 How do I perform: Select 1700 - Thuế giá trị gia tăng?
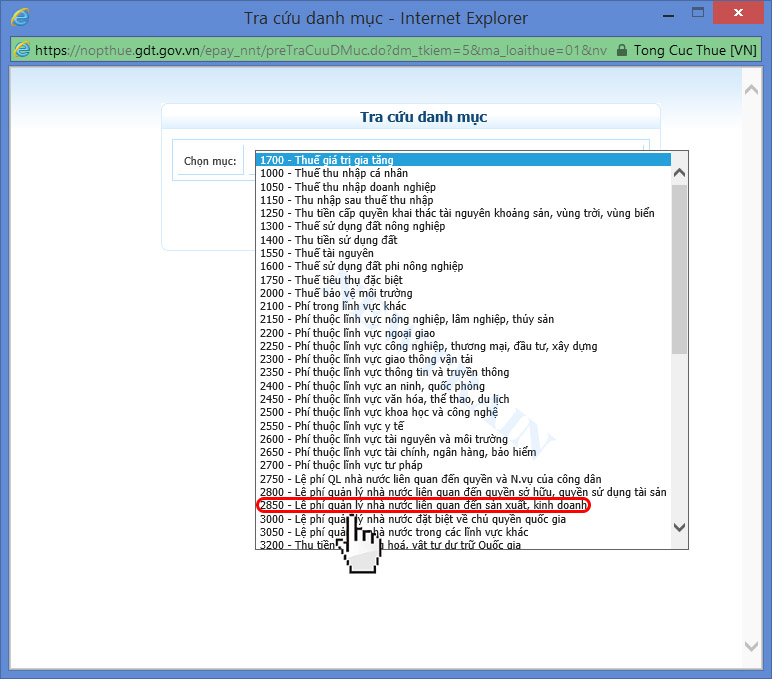click(465, 160)
